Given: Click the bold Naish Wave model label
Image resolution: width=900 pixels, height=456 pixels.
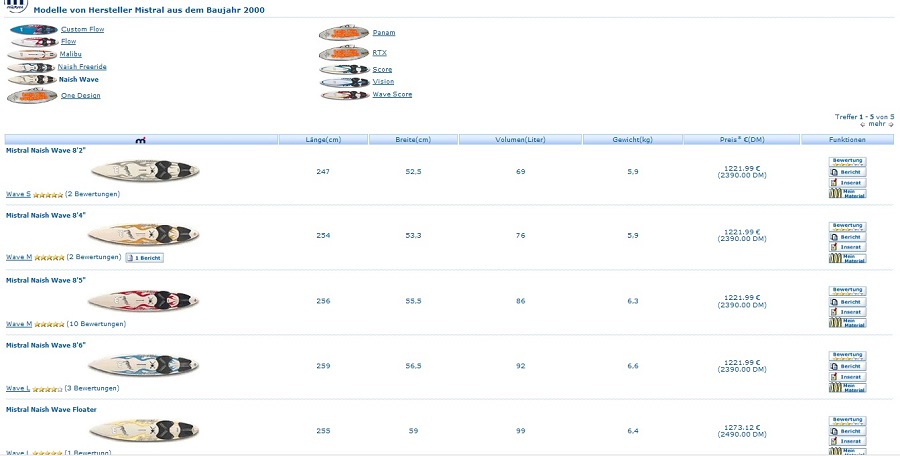Looking at the screenshot, I should point(79,80).
